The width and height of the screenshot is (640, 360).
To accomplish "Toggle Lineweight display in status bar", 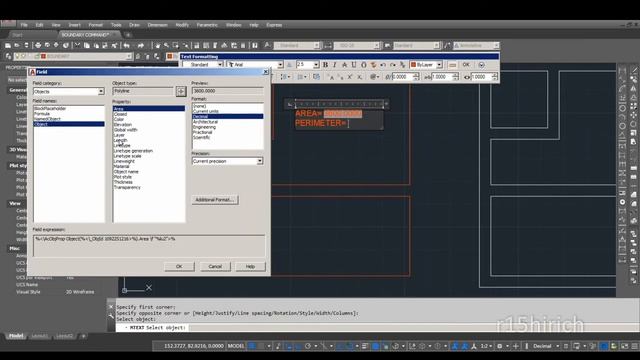I will coord(364,346).
